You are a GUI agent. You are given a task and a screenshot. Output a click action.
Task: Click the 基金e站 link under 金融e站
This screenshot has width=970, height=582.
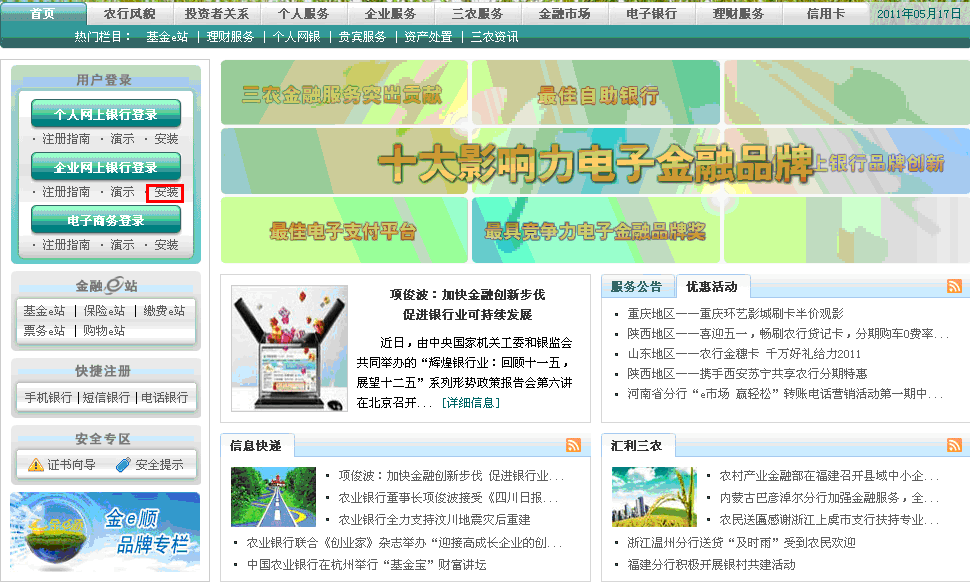[43, 310]
